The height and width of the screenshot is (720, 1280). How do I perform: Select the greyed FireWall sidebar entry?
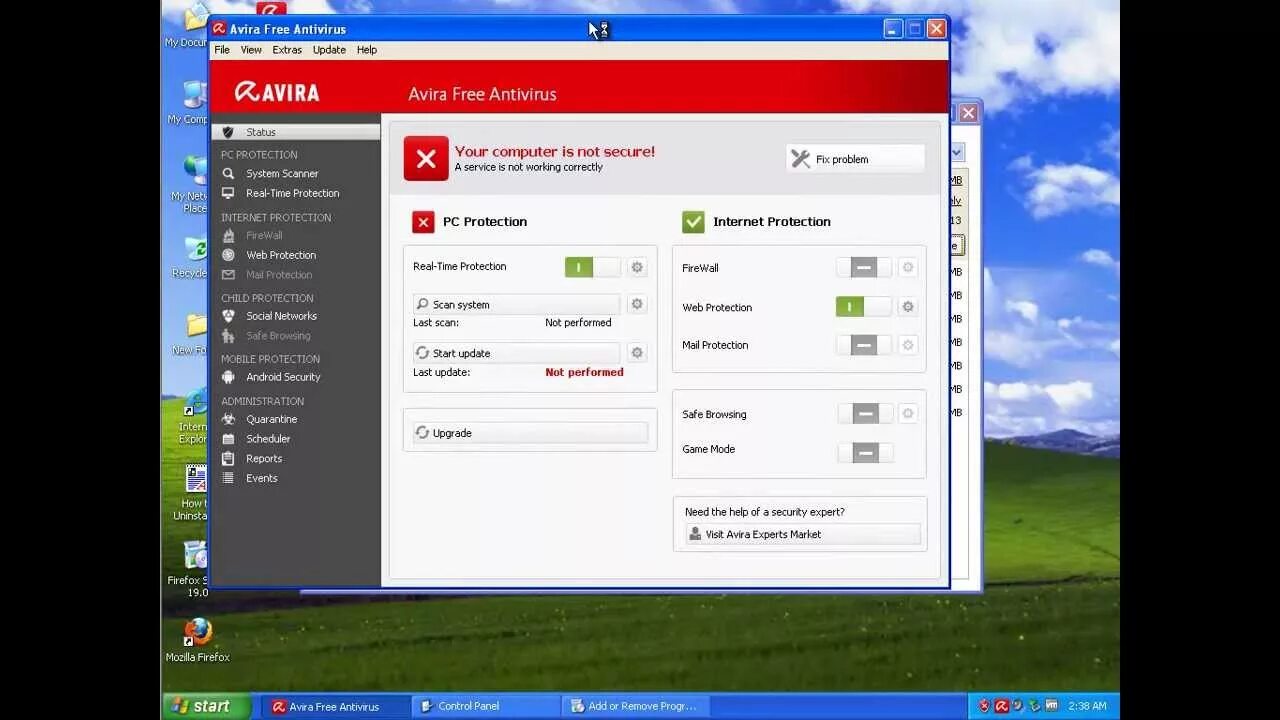(264, 236)
